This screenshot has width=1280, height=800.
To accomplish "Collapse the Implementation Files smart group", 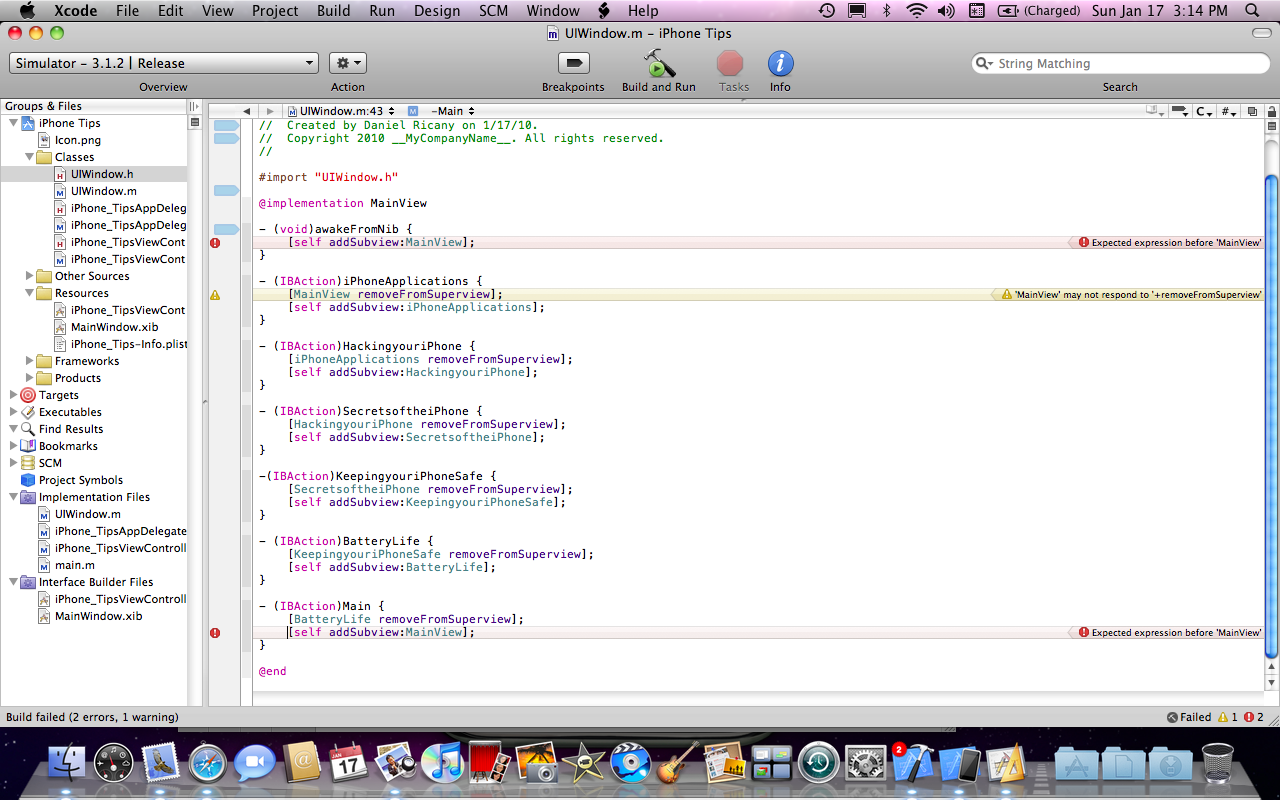I will pyautogui.click(x=13, y=497).
